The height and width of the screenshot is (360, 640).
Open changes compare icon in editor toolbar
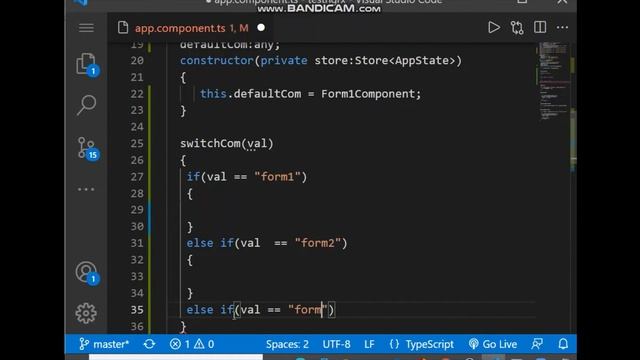[x=517, y=28]
